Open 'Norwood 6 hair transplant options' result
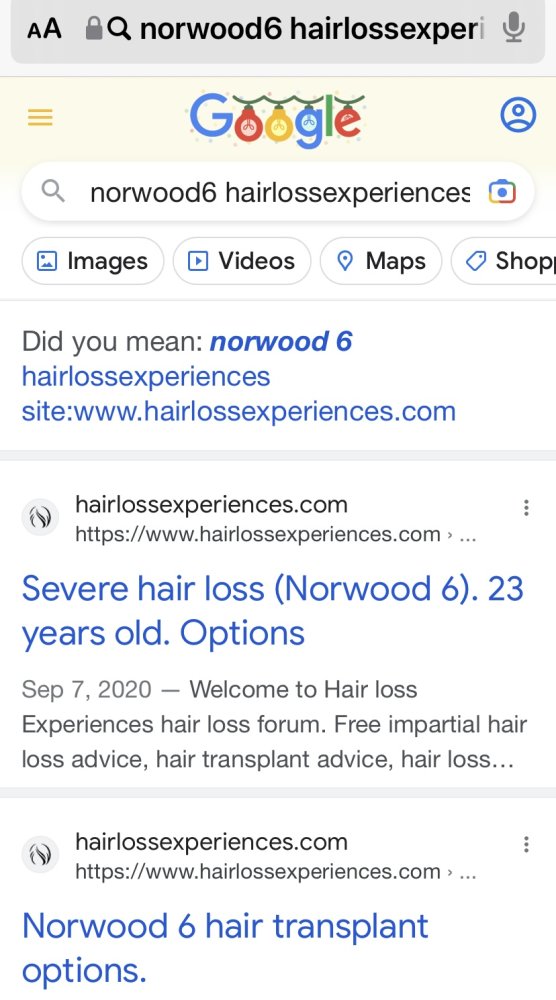 tap(225, 948)
